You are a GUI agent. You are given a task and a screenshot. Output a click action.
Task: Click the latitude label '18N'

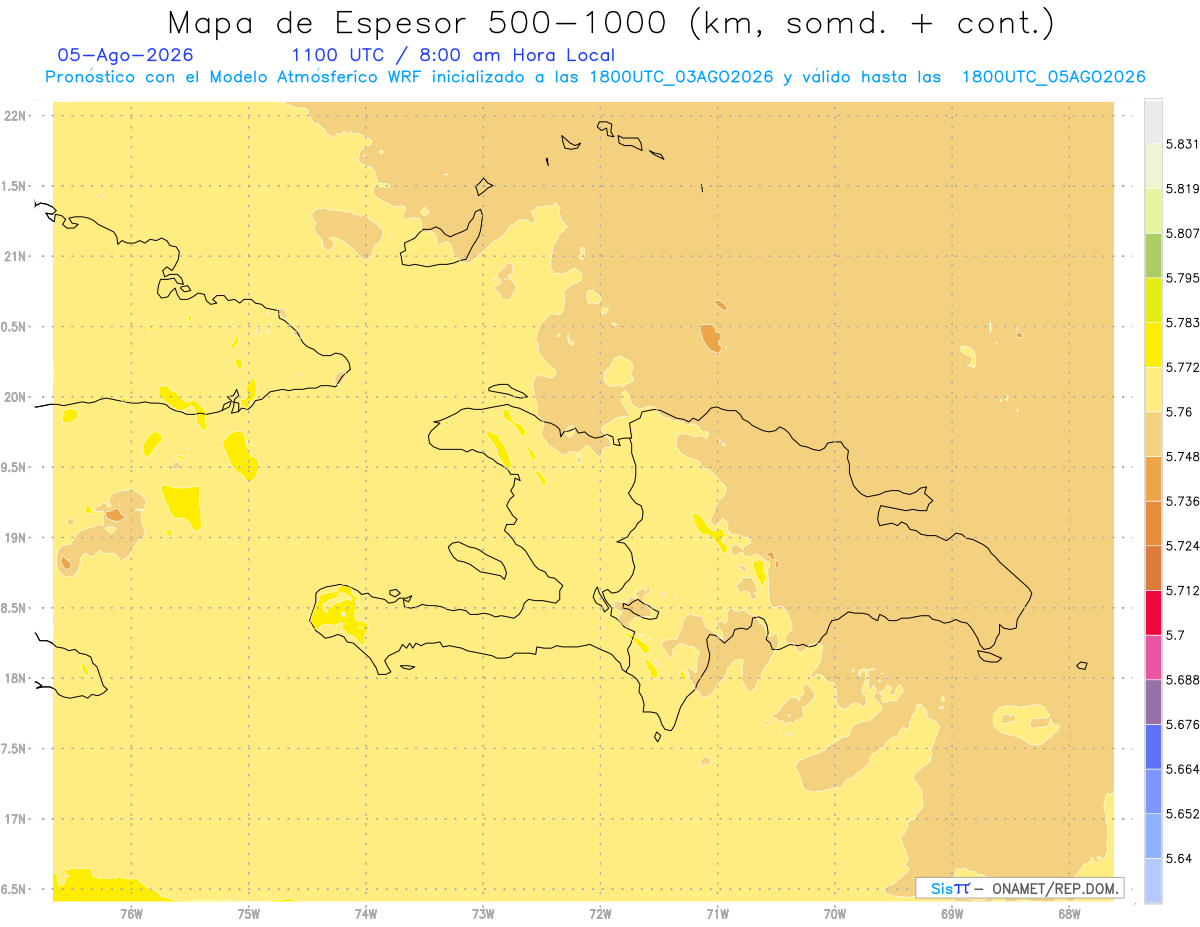click(16, 679)
